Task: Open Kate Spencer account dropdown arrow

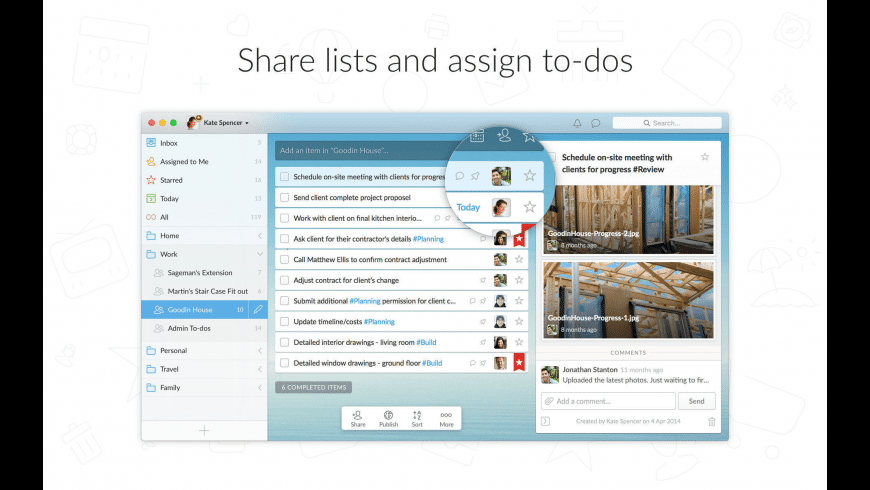Action: pos(247,123)
